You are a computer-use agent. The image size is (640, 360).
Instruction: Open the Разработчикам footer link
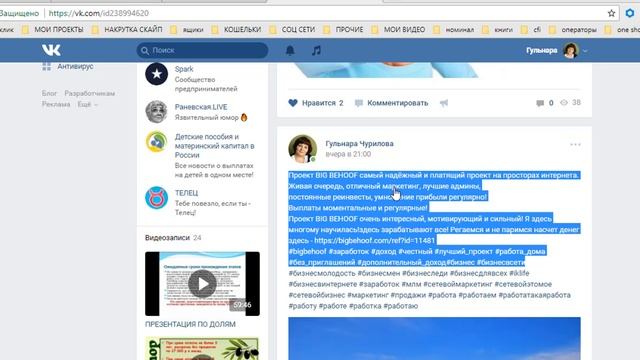89,93
